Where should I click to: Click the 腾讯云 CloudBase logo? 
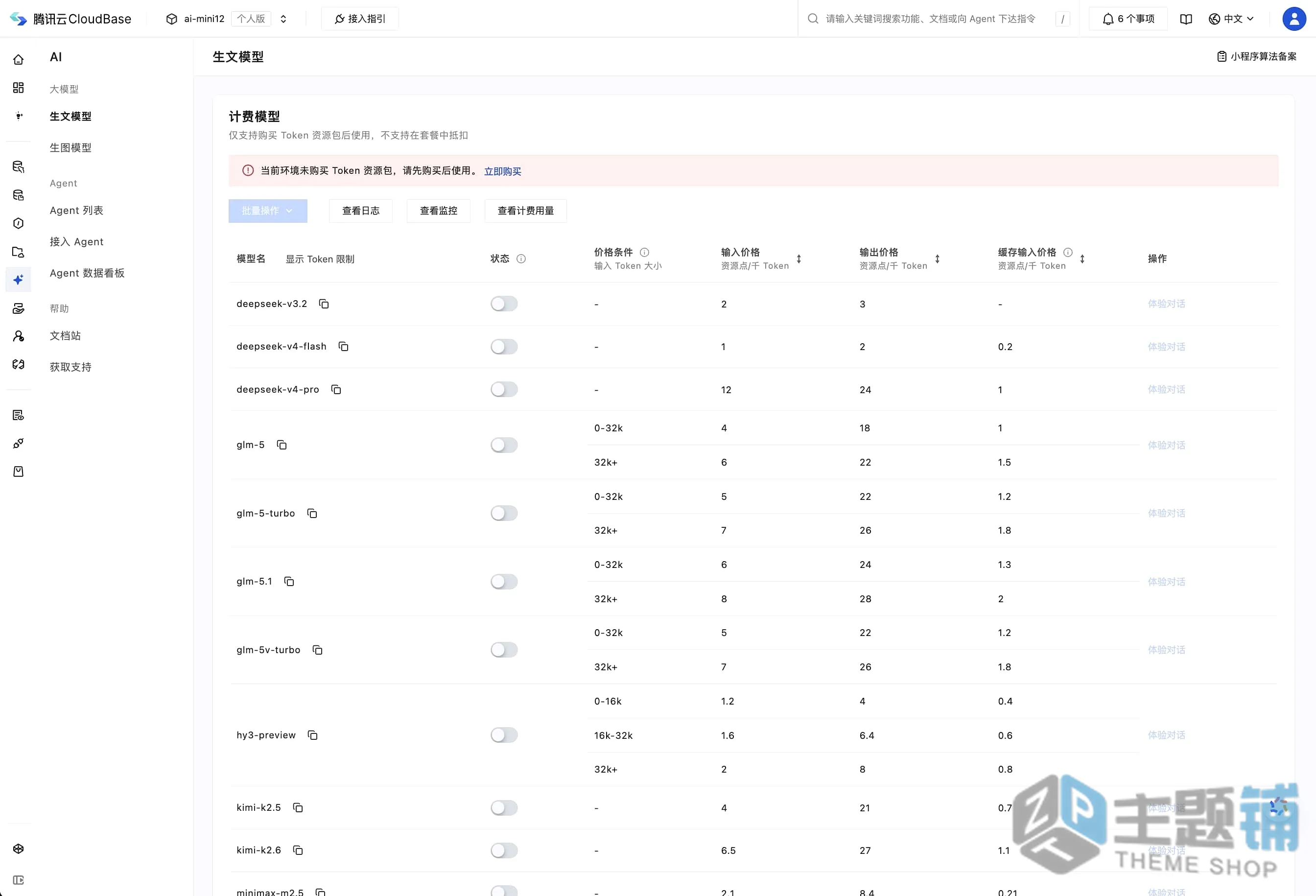point(71,19)
